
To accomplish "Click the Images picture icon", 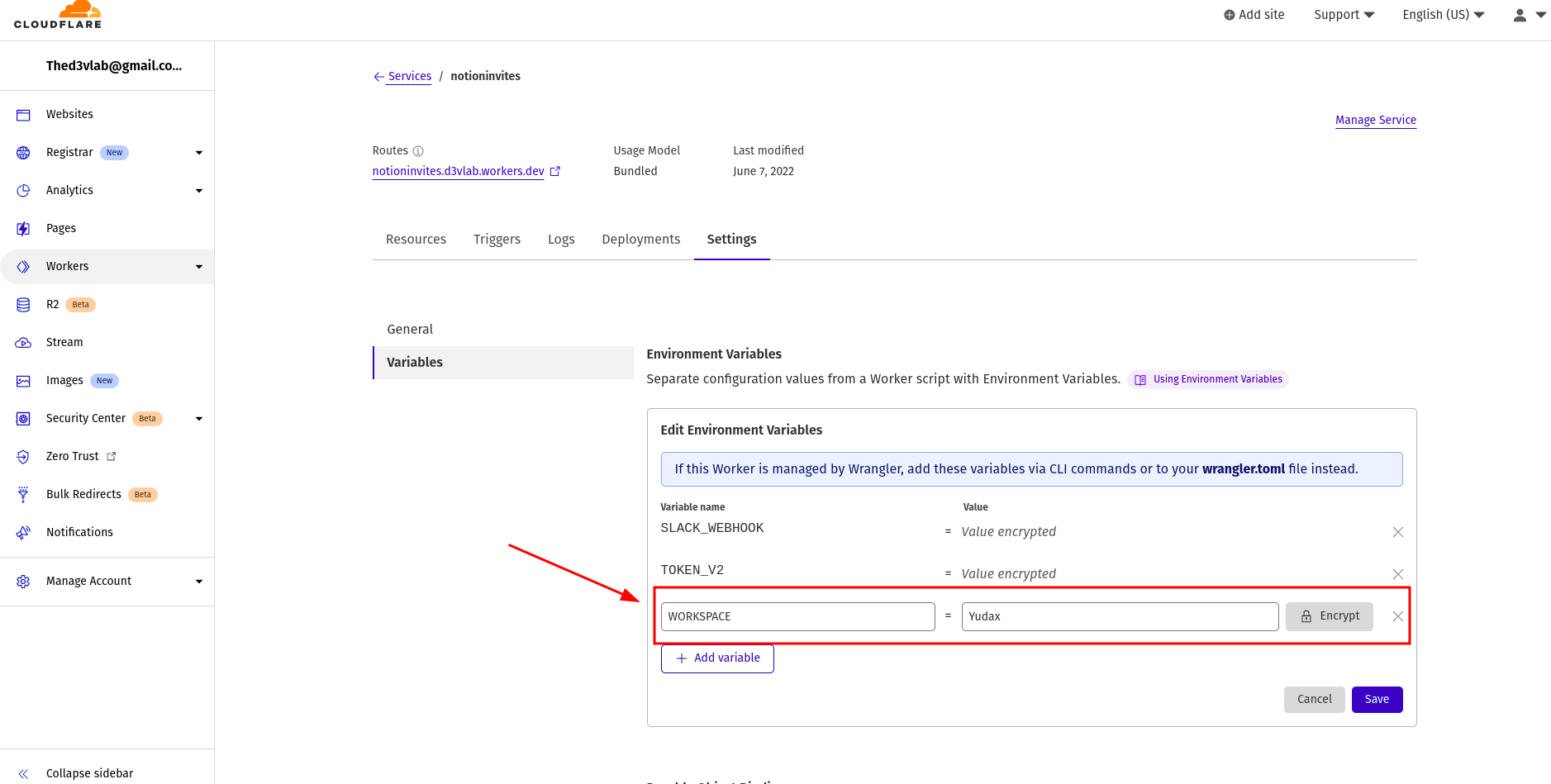I will coord(23,381).
